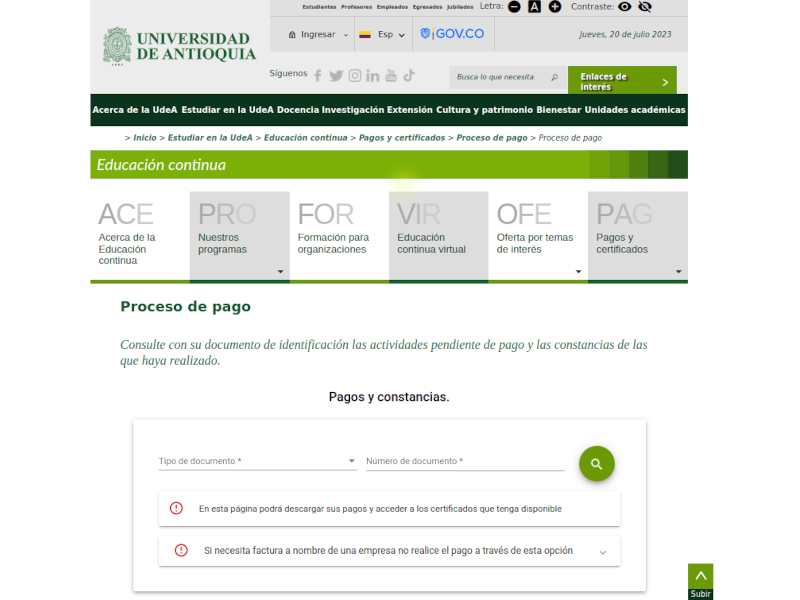Select the Oferta por temas de interés tab

point(538,236)
